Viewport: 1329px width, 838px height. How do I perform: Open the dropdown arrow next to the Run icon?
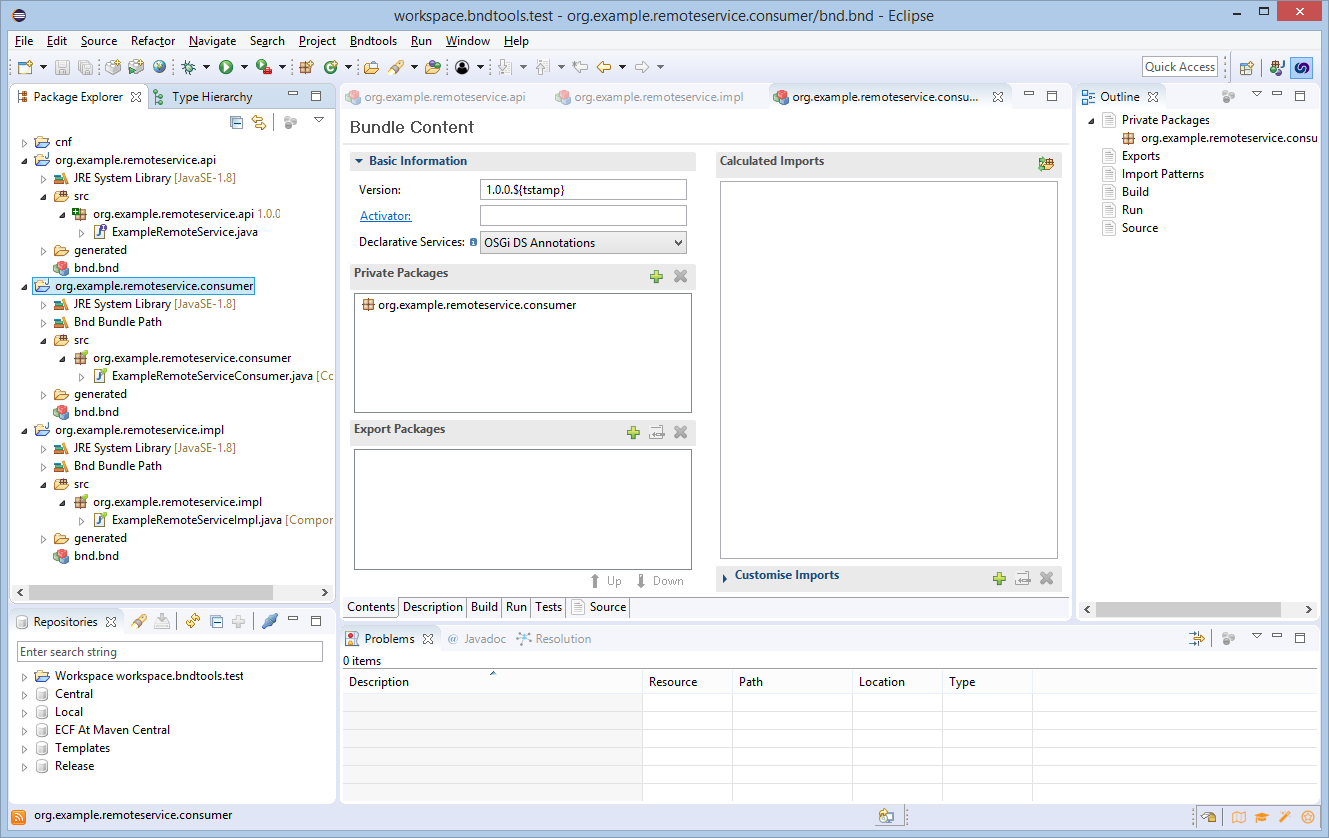[x=244, y=67]
